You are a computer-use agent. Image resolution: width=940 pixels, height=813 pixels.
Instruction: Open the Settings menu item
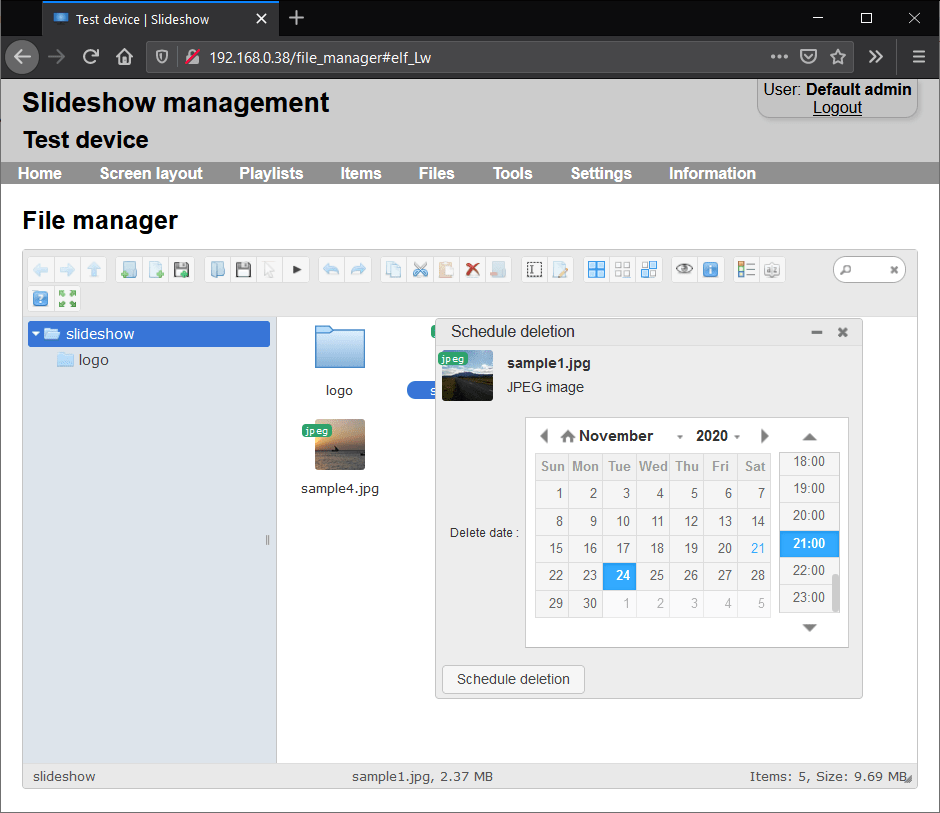(x=600, y=173)
